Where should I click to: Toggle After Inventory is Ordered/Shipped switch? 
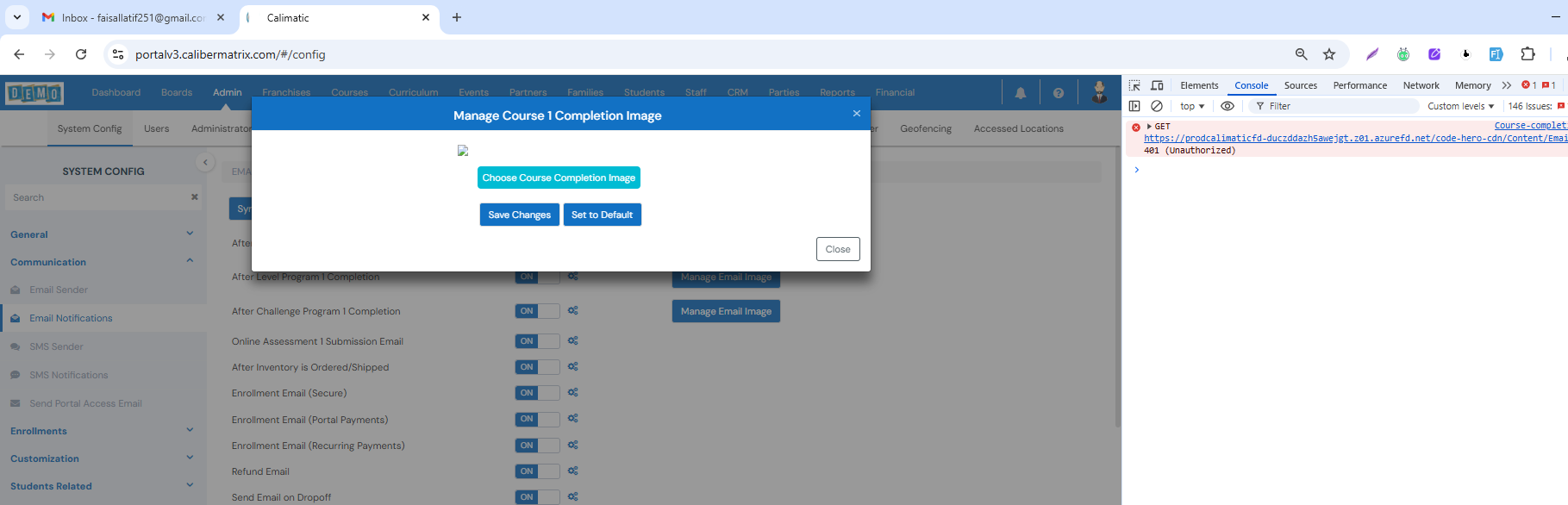click(537, 367)
